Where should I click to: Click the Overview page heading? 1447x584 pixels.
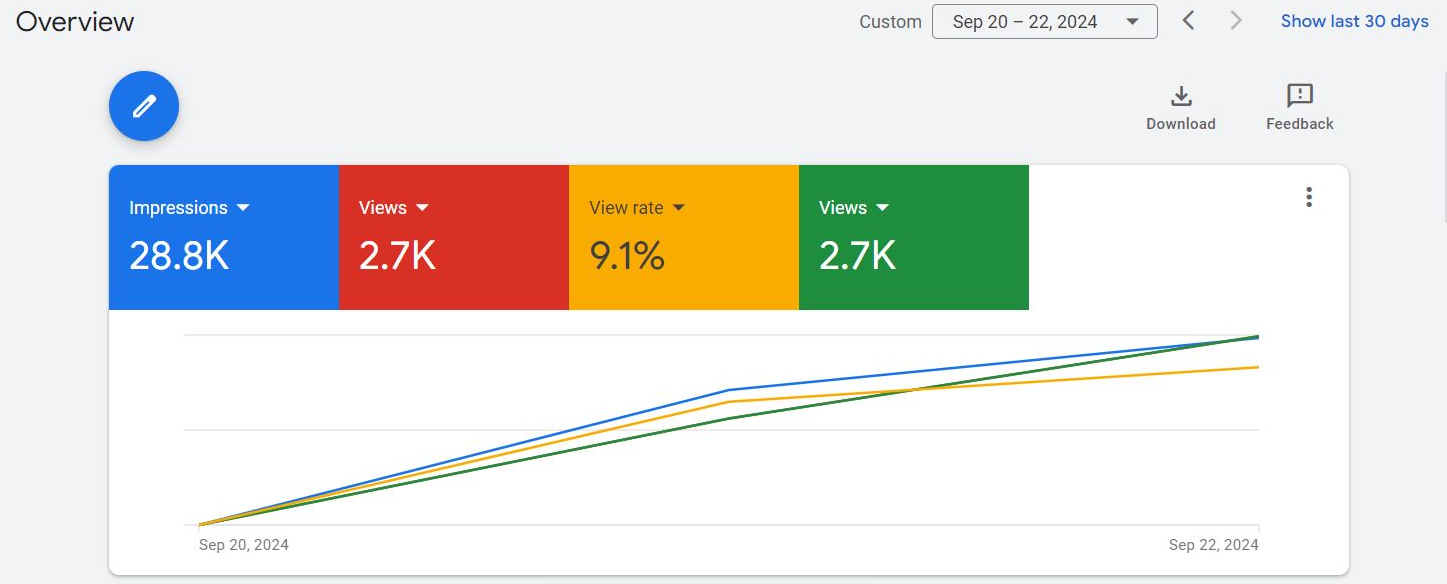(75, 22)
